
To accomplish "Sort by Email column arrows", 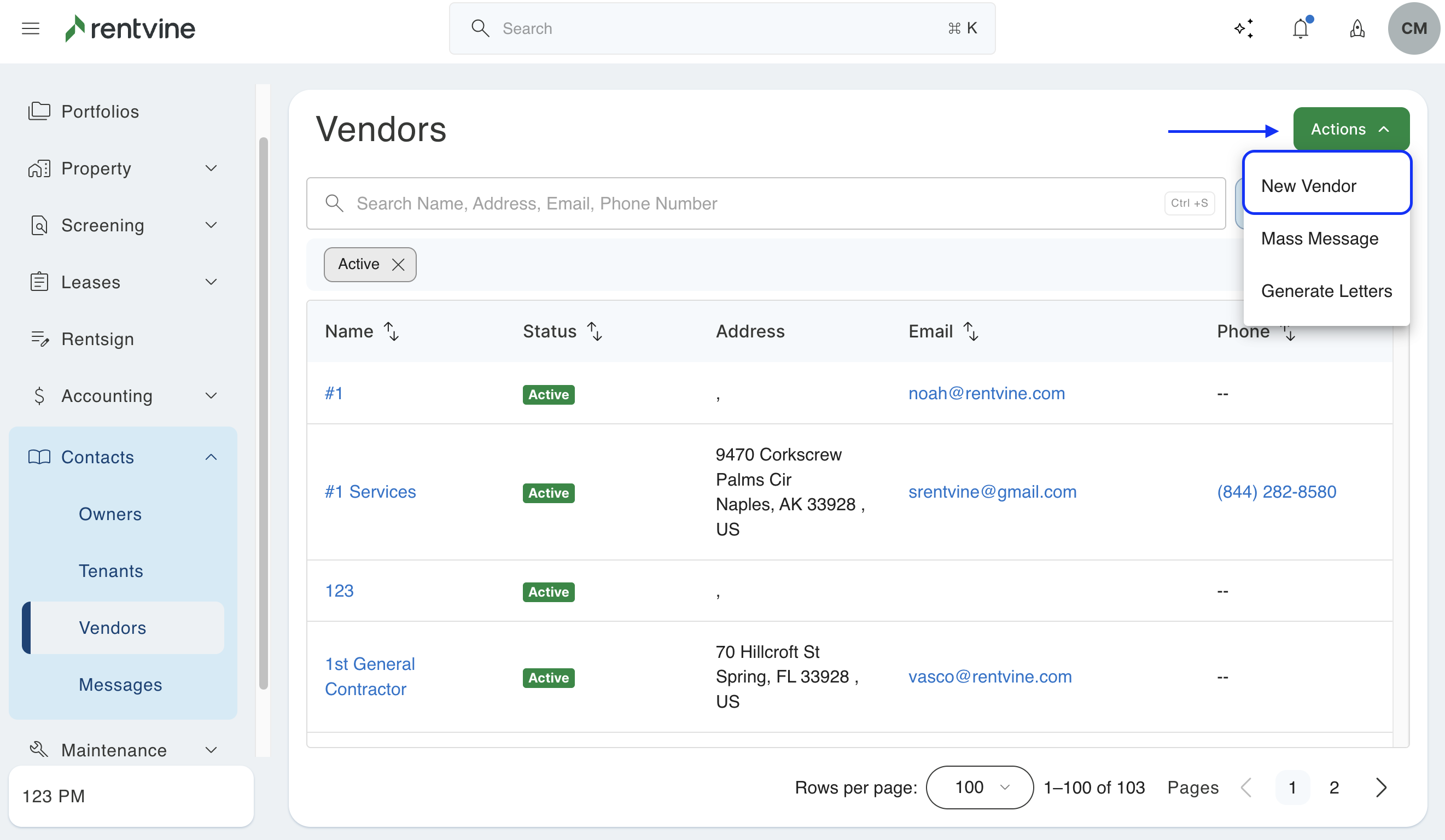I will (x=971, y=331).
